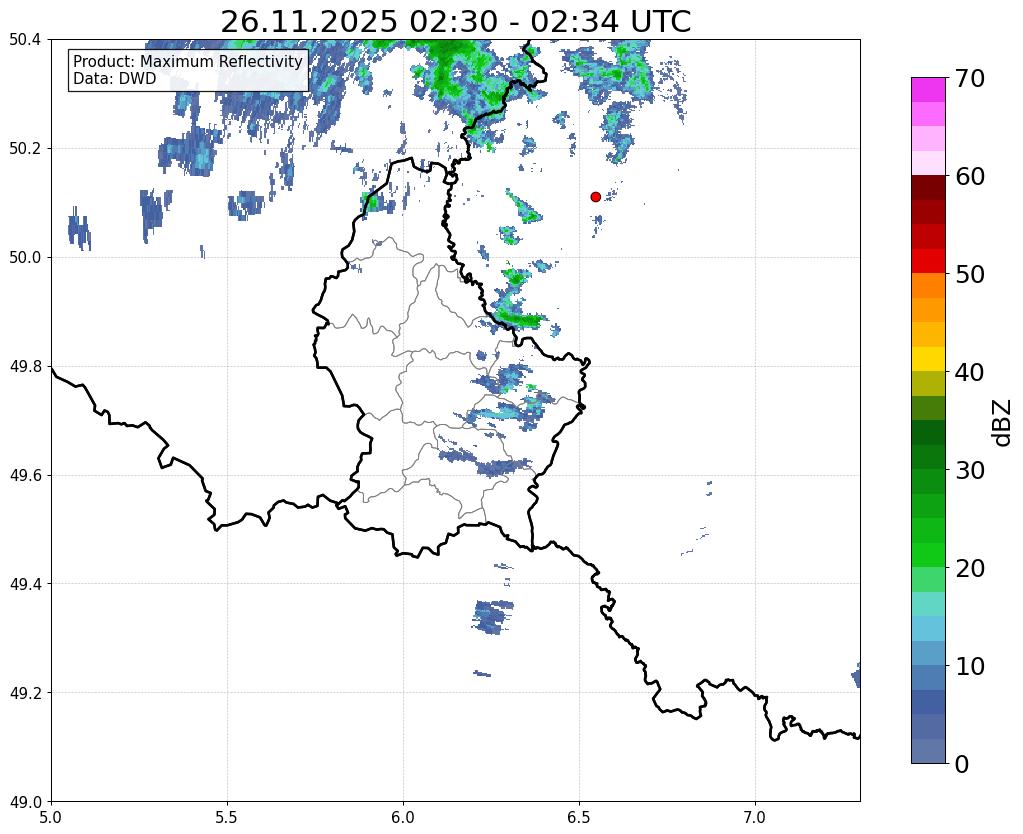1023x834 pixels.
Task: Click the dBZ colorbar axis label
Action: pyautogui.click(x=1002, y=422)
